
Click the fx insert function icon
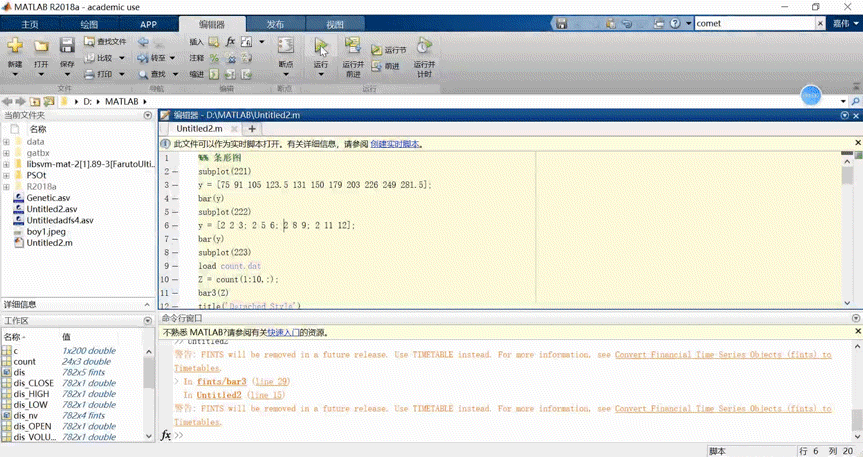point(230,42)
